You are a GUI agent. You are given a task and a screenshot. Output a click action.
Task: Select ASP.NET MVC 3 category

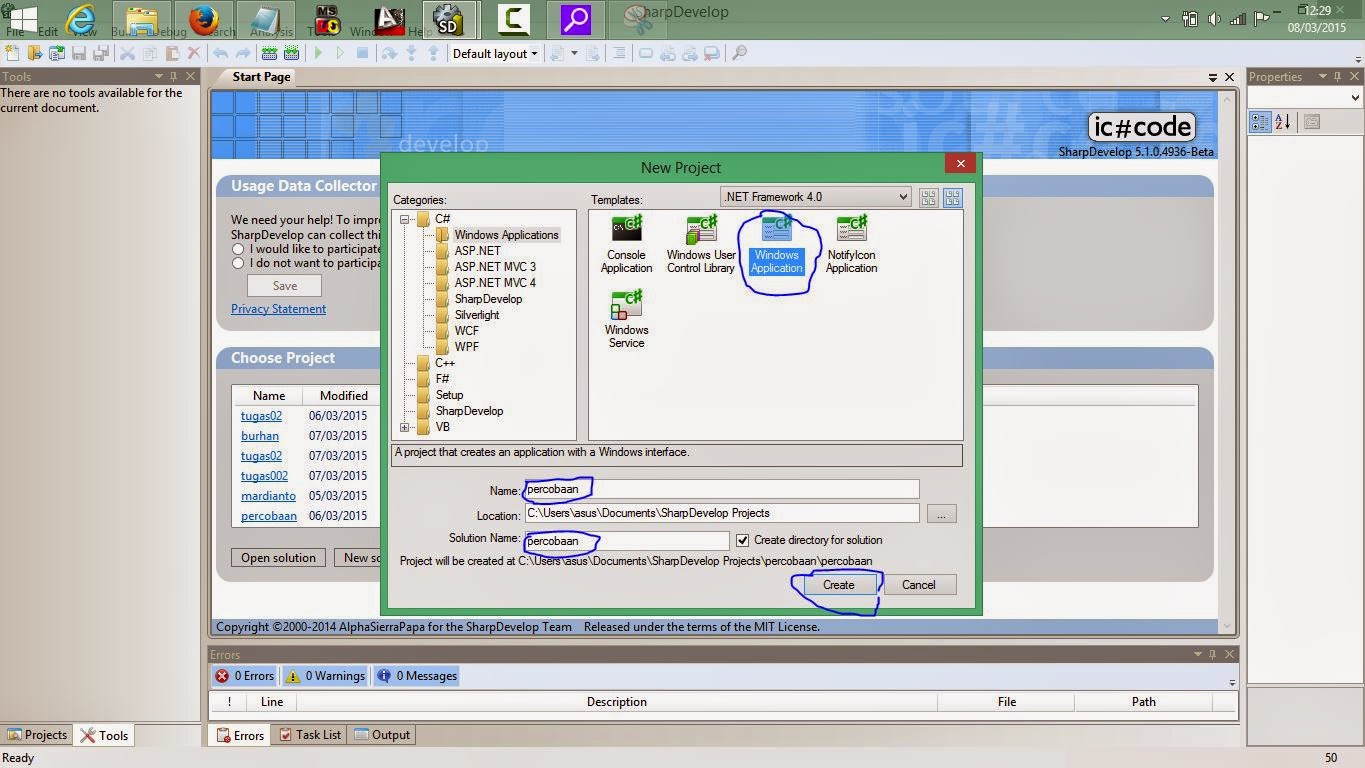[495, 267]
